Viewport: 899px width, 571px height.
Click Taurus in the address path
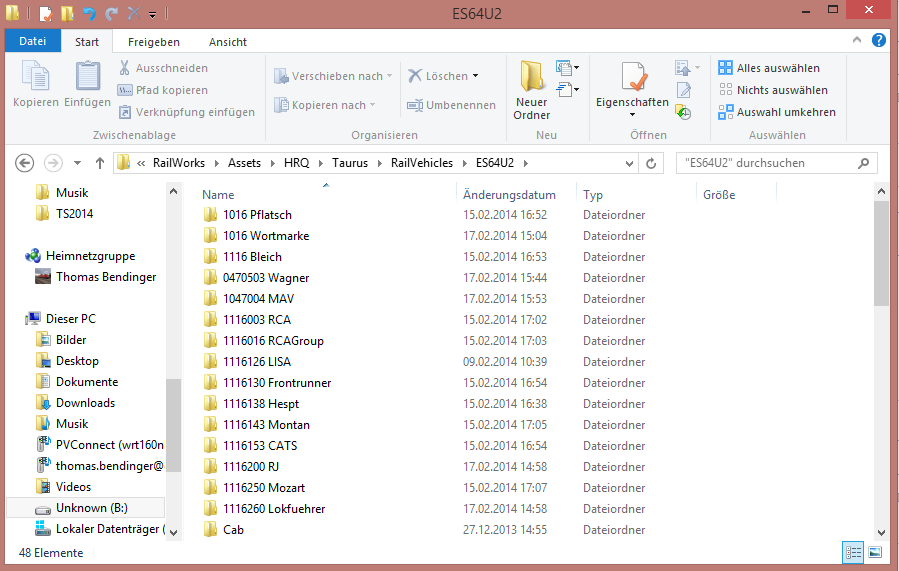[350, 163]
